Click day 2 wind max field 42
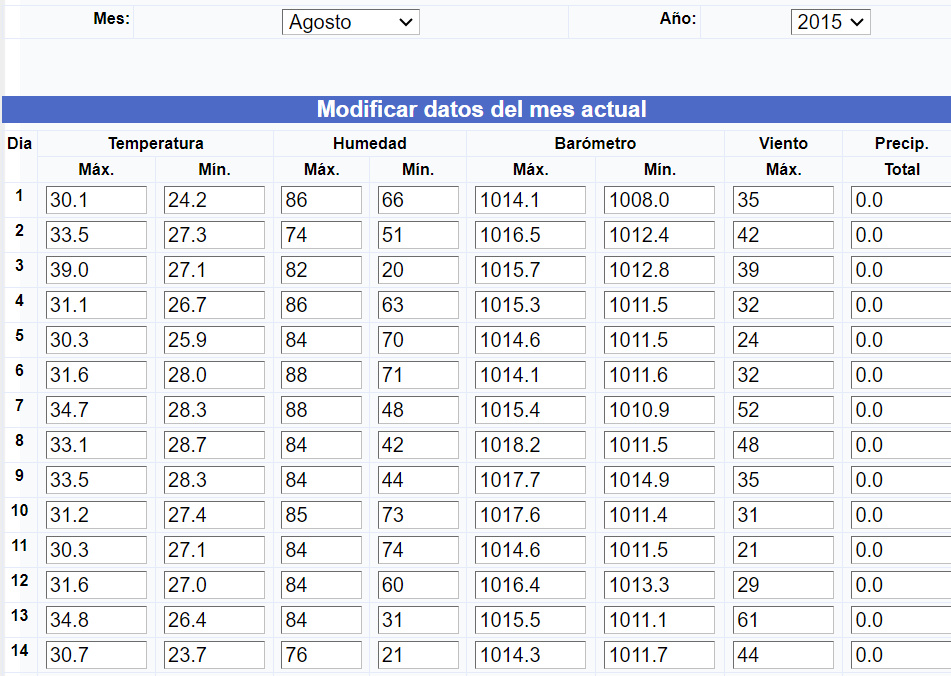Viewport: 951px width, 676px height. tap(783, 235)
